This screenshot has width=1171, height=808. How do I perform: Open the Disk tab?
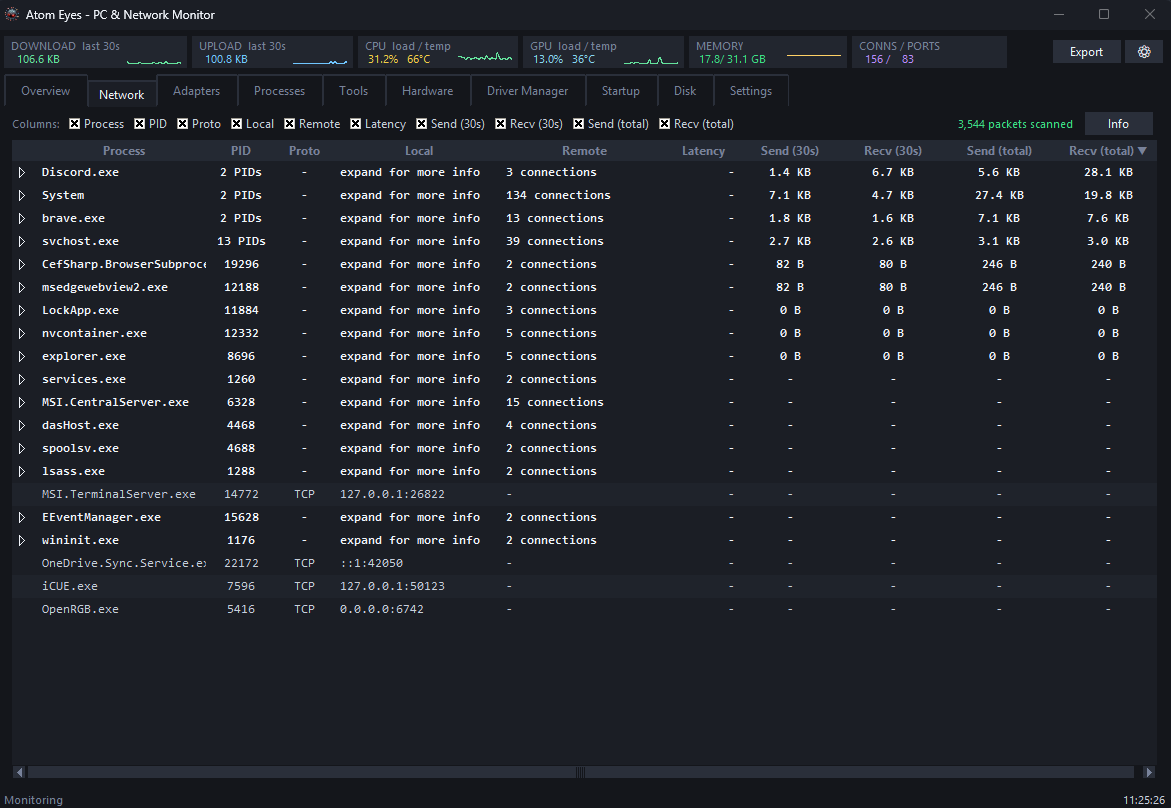tap(685, 91)
